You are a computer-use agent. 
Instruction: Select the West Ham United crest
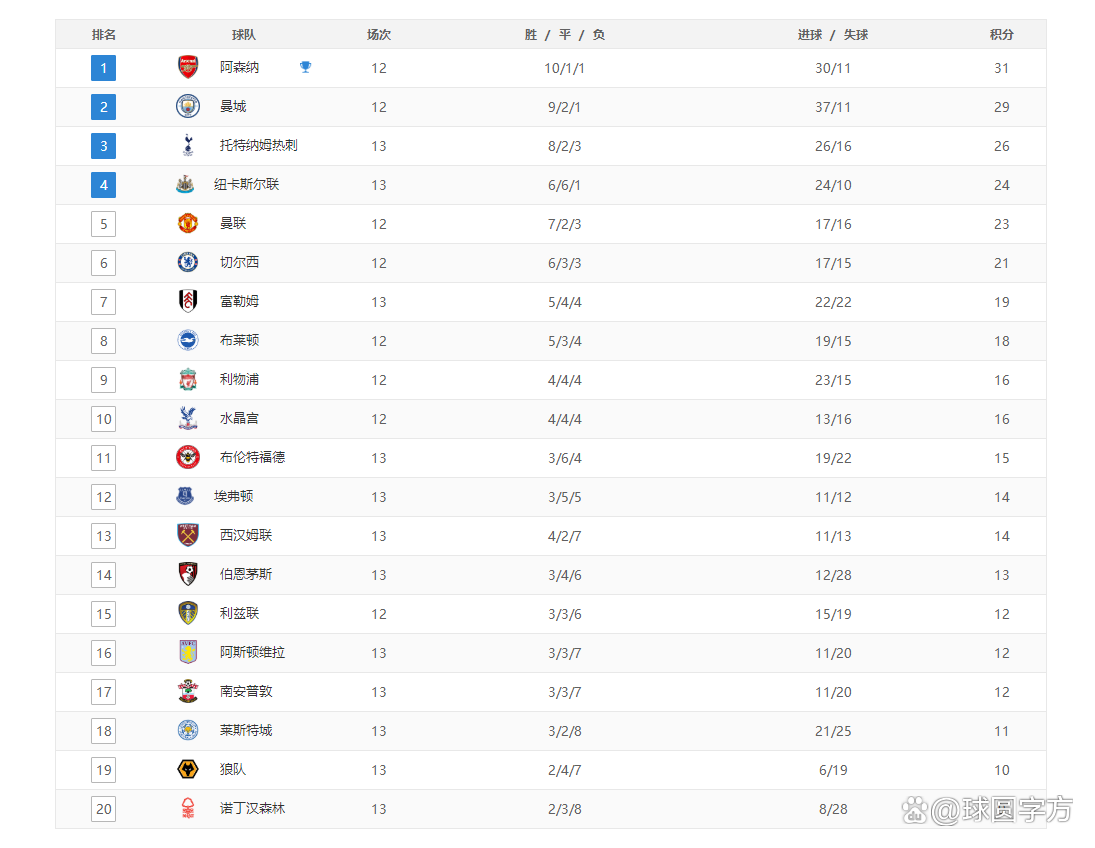point(188,535)
